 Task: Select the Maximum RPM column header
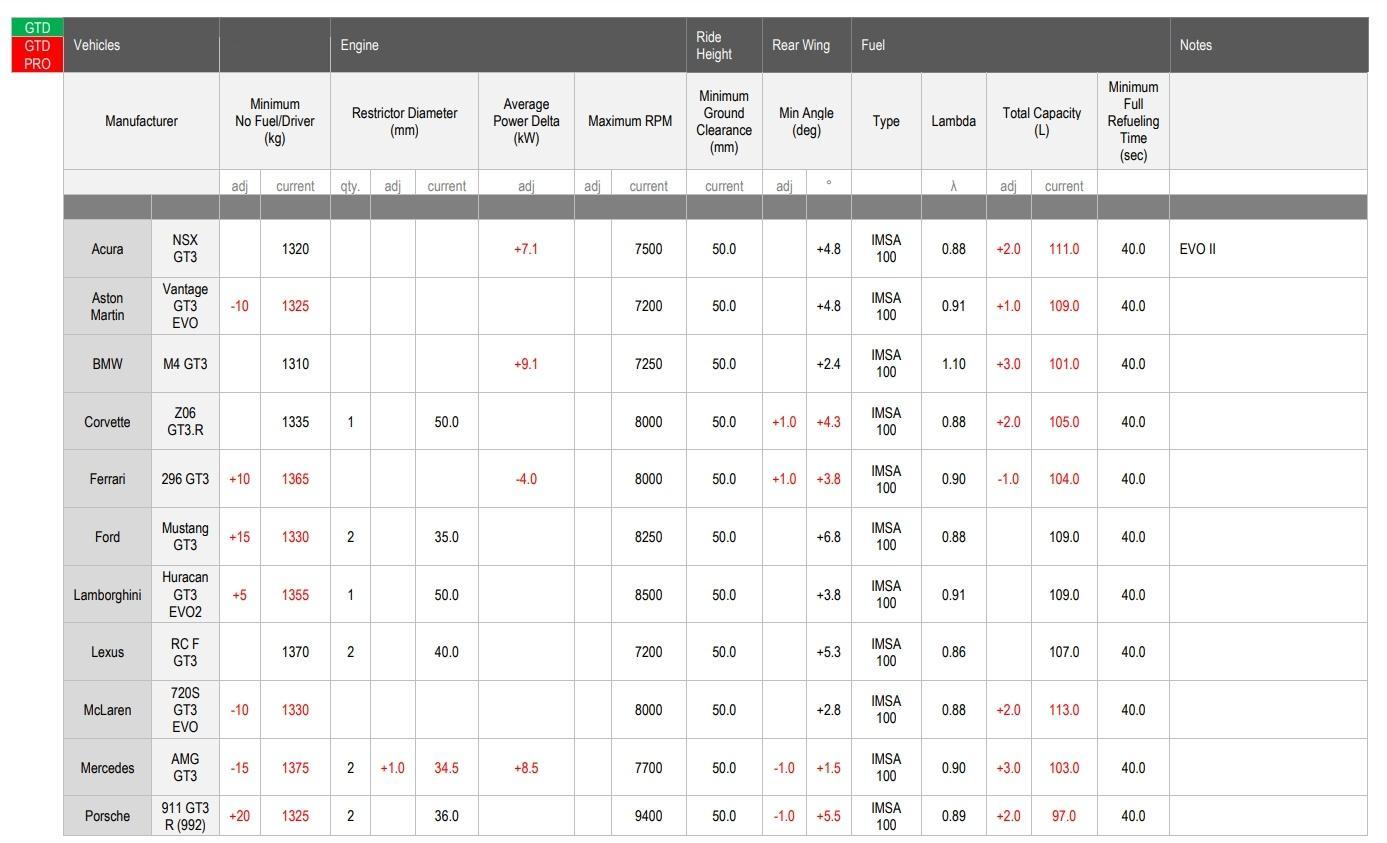[x=630, y=121]
